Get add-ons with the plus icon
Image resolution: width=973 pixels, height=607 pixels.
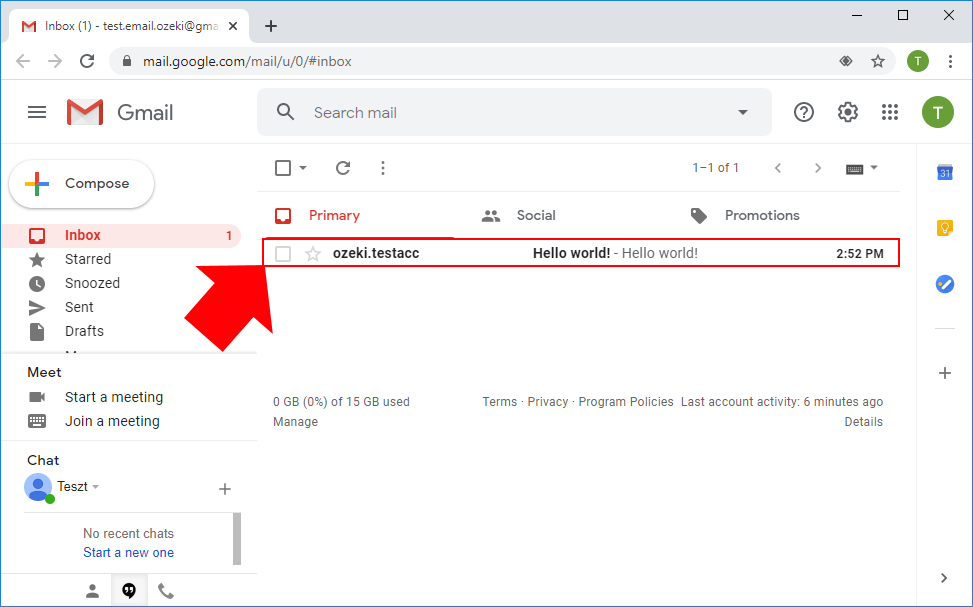tap(944, 373)
